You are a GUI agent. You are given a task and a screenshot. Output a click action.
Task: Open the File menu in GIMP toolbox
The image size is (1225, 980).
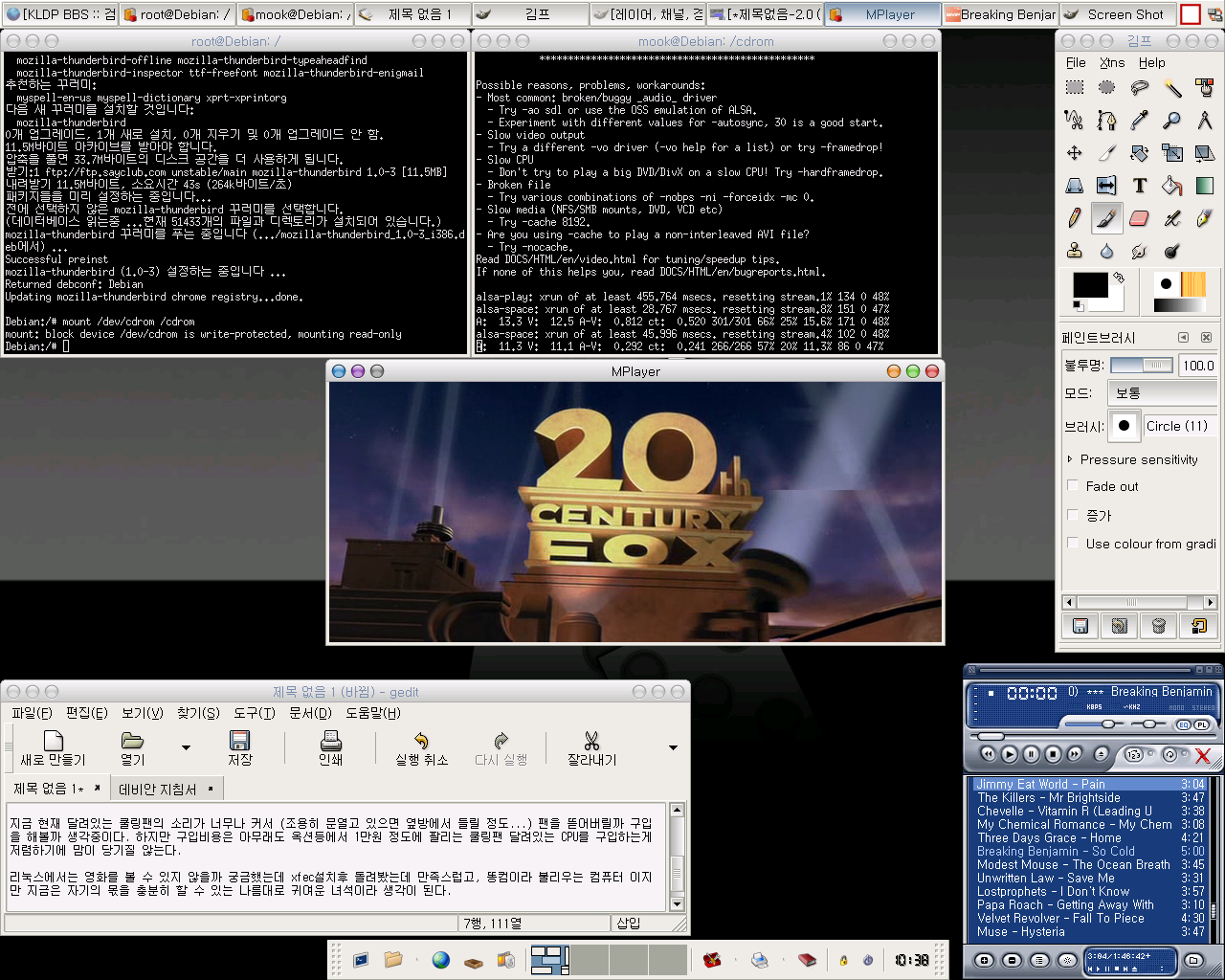1076,62
